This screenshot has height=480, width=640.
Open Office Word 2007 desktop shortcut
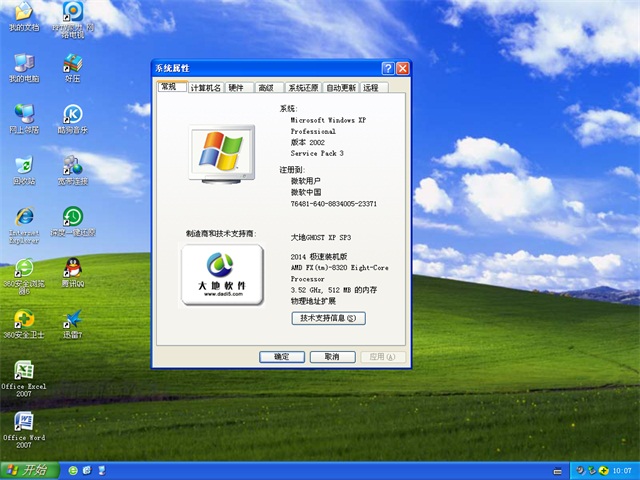[22, 423]
